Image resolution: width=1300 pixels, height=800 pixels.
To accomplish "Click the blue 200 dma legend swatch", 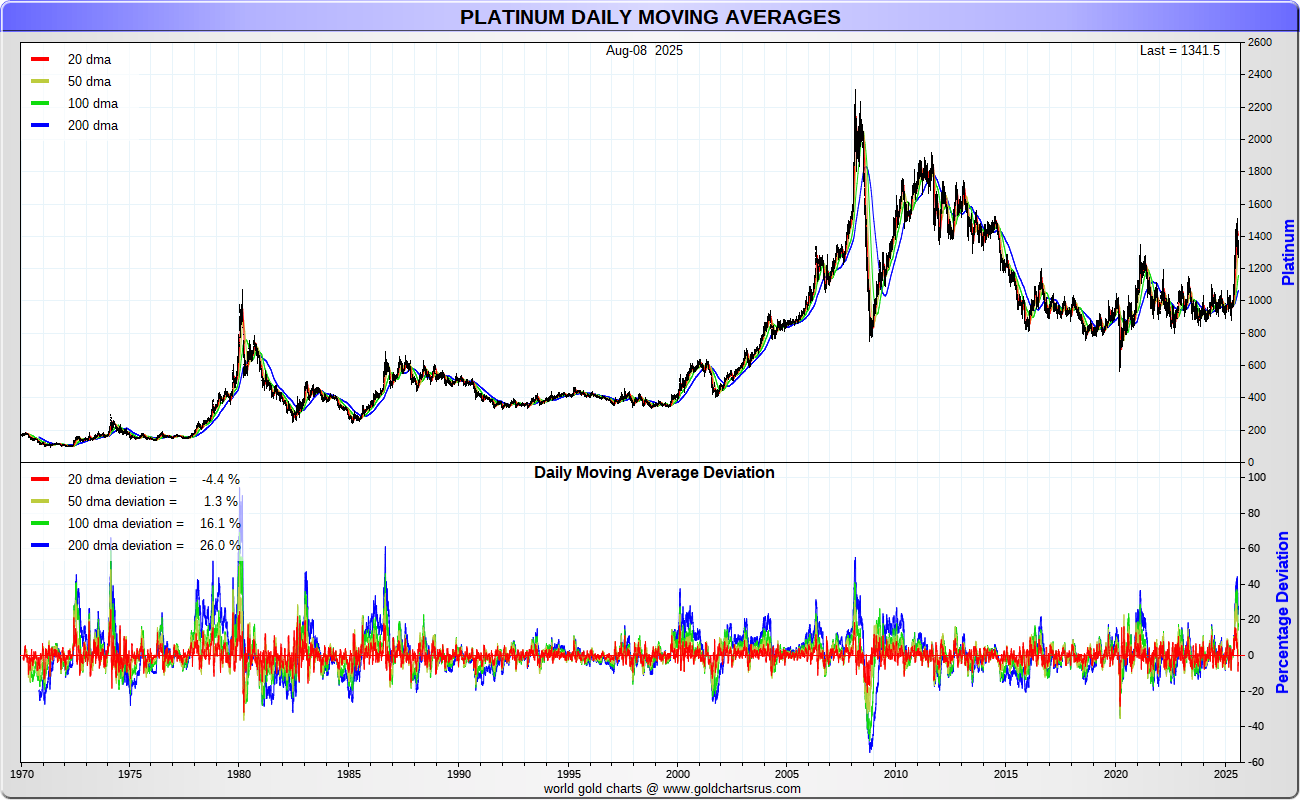I will point(40,125).
